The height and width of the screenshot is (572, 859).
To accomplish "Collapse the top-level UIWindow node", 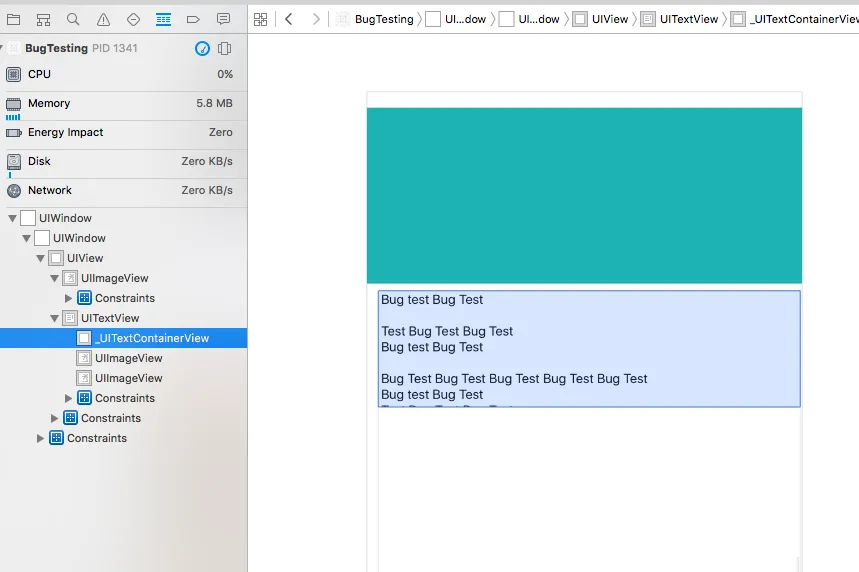I will click(12, 218).
